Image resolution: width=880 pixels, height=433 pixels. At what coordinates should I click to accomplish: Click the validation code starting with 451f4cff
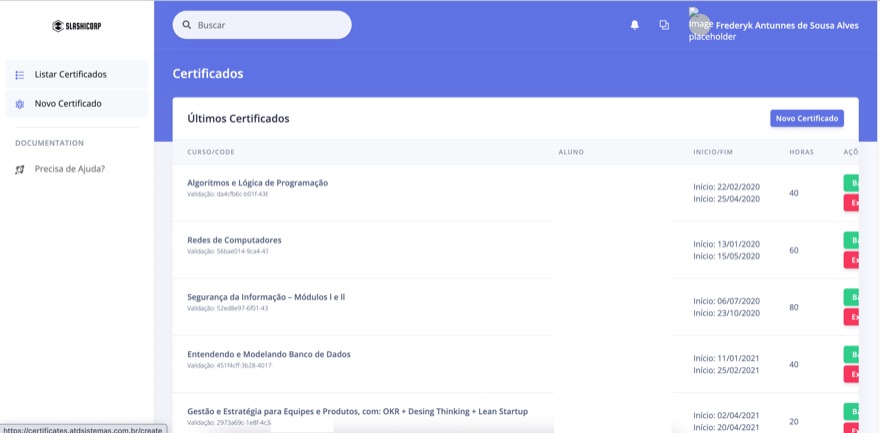point(230,366)
